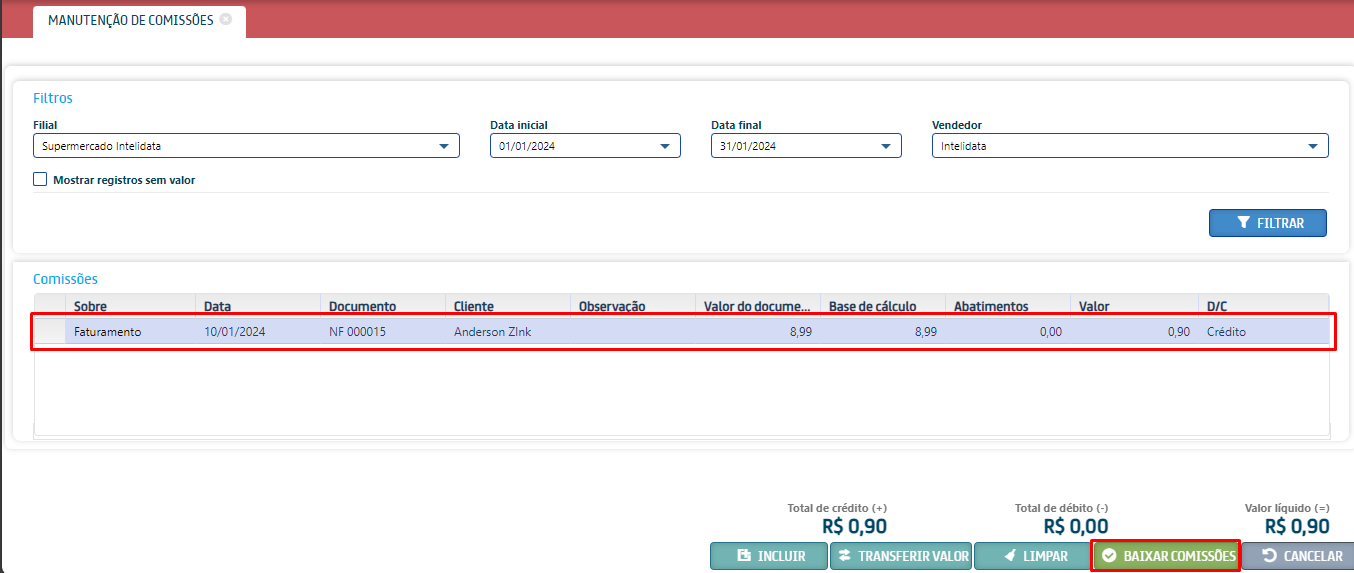Click the row selector cell of first row
The image size is (1354, 573).
click(x=50, y=332)
